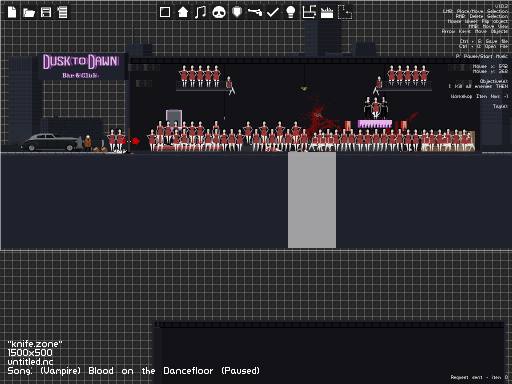Select the parked black car object
The image size is (512, 384).
tap(51, 142)
